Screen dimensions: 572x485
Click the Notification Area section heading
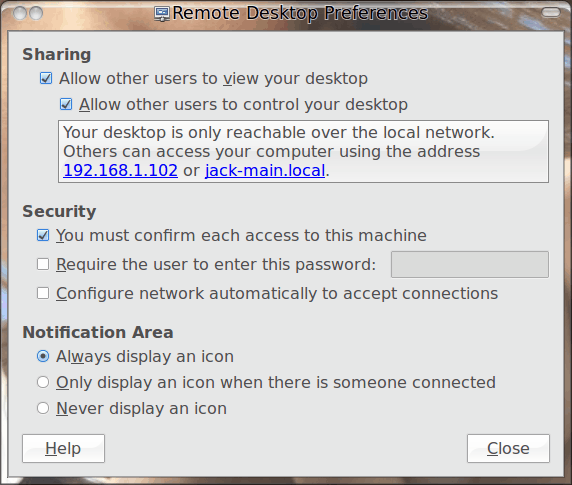98,332
